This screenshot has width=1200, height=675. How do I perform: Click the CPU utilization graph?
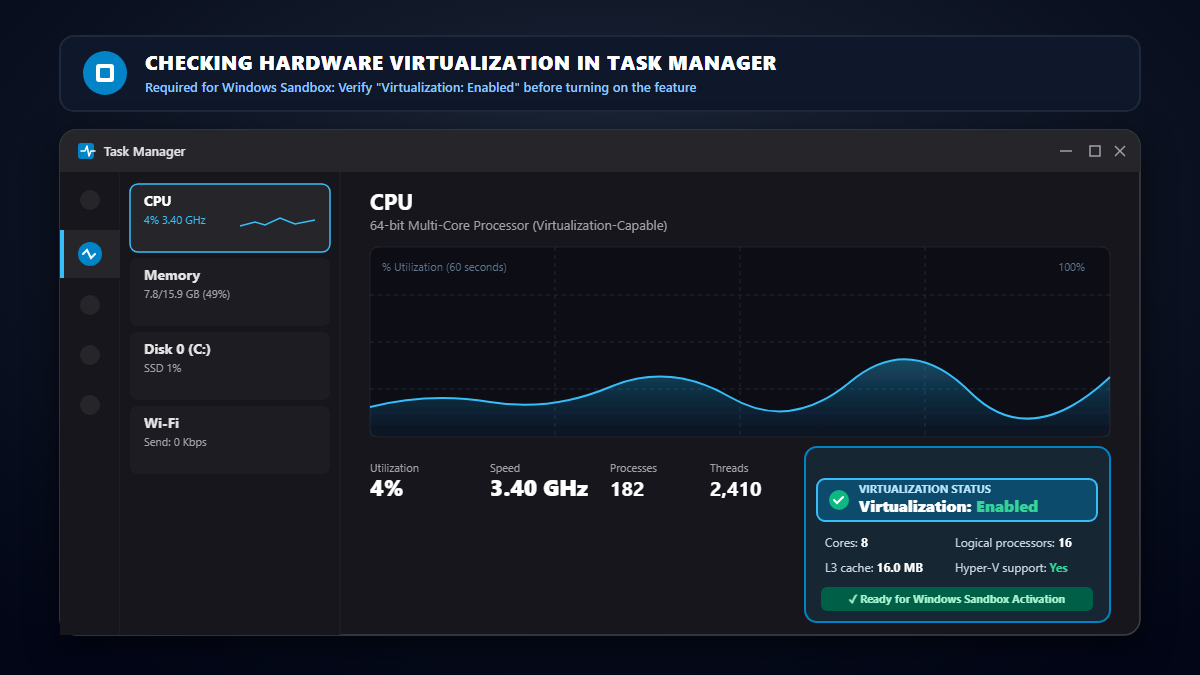[740, 342]
